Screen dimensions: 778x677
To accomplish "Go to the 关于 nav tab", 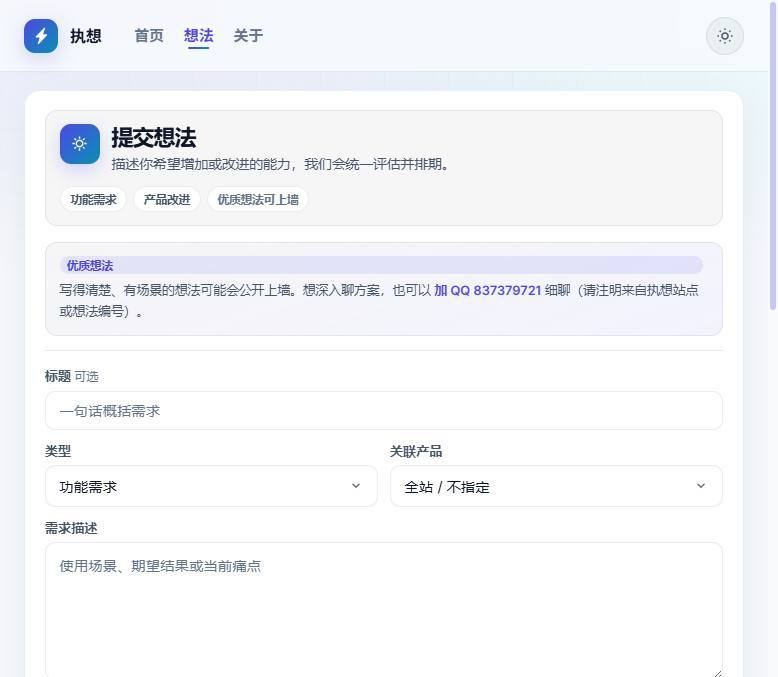I will pos(248,36).
